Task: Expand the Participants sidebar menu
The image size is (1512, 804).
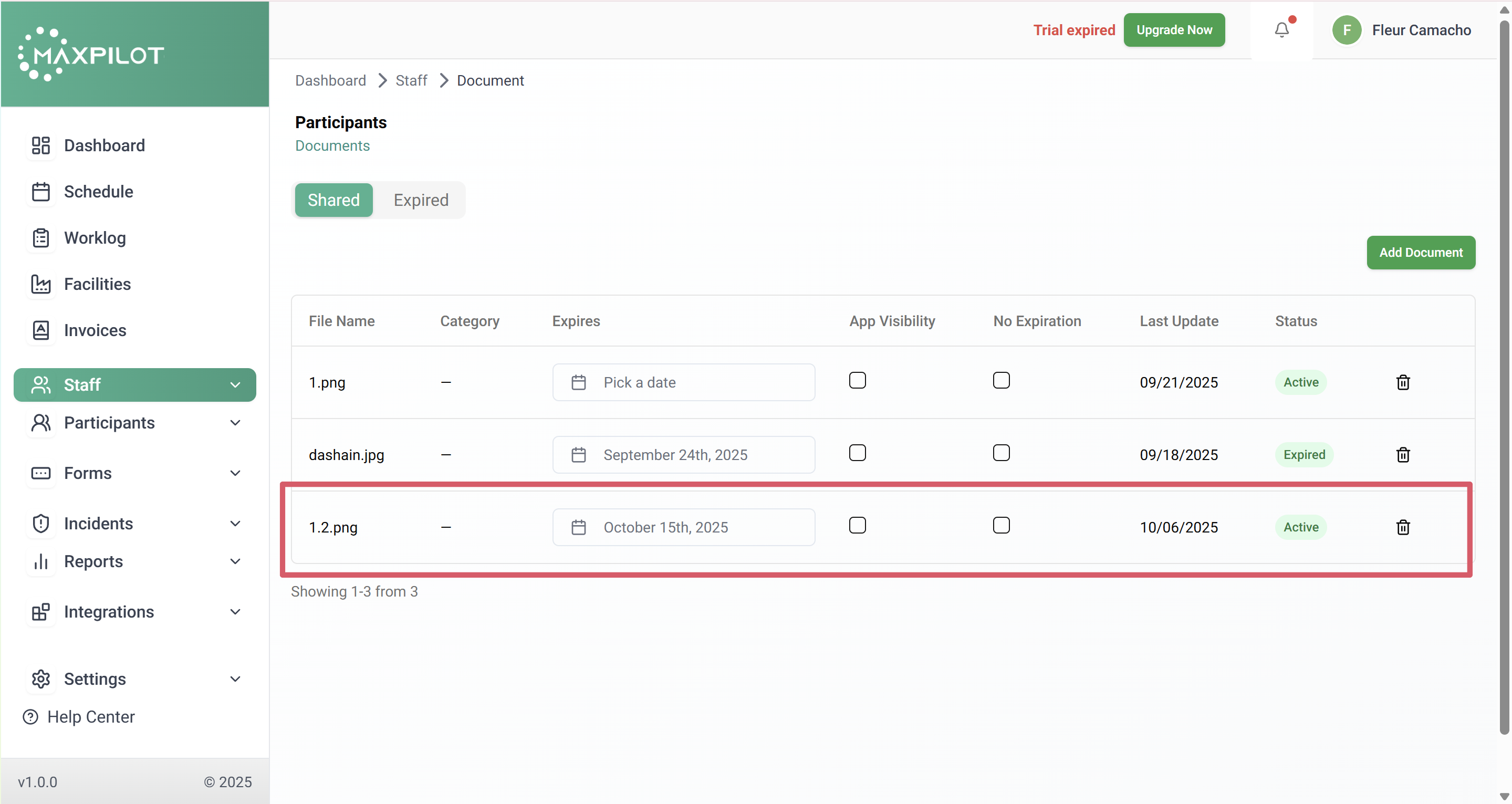Action: pos(235,423)
